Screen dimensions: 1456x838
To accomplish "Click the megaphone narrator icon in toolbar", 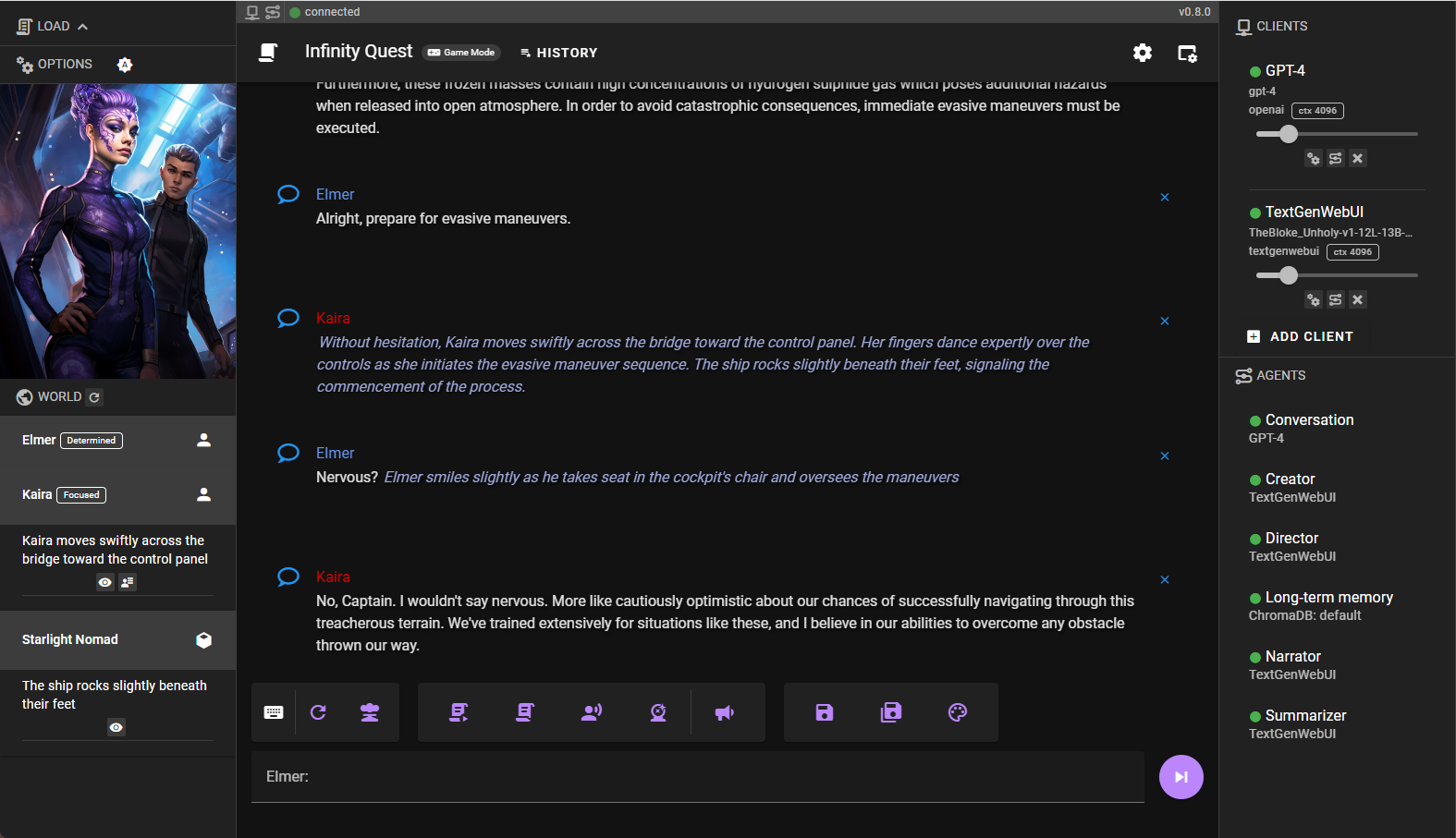I will pos(725,712).
